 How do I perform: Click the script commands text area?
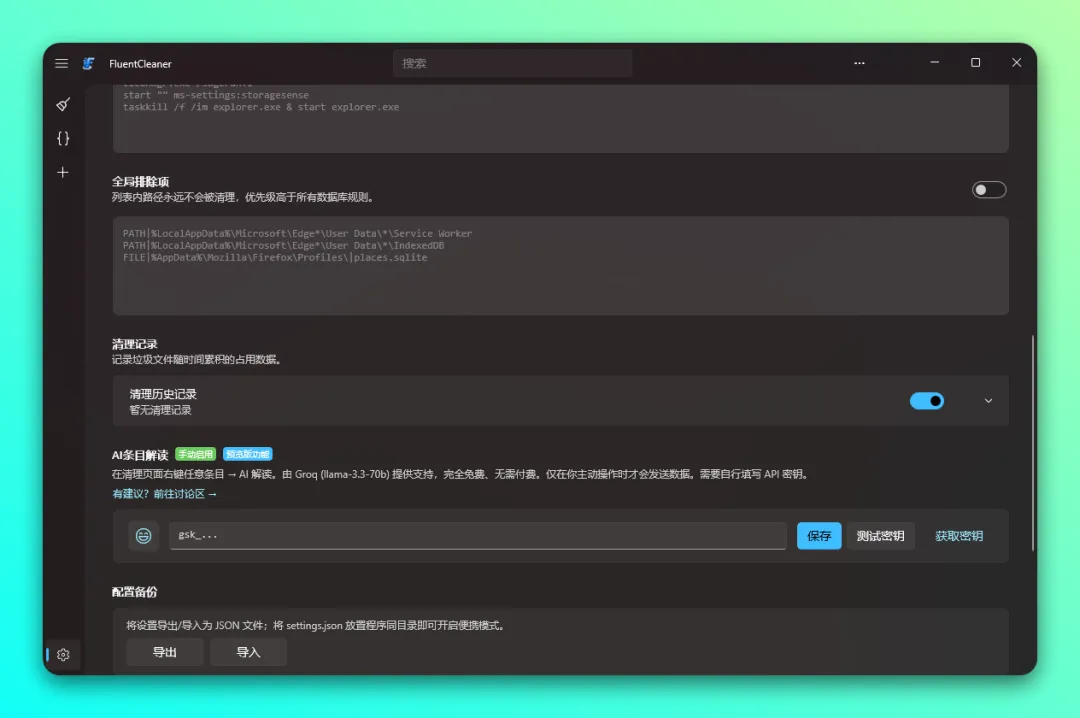[x=561, y=118]
